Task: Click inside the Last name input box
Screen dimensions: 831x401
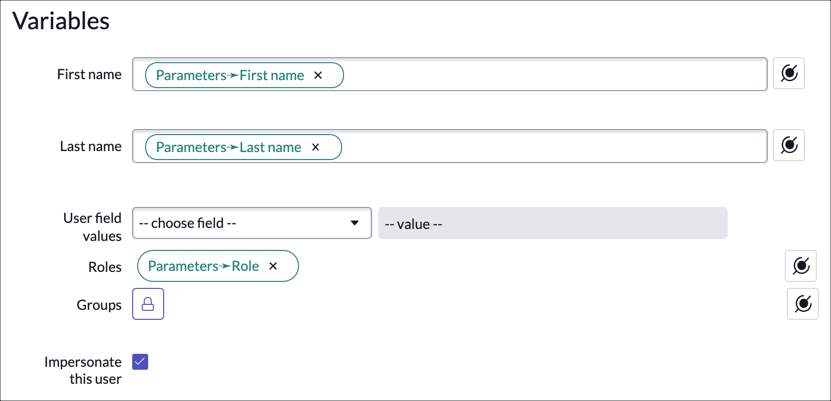Action: [449, 146]
